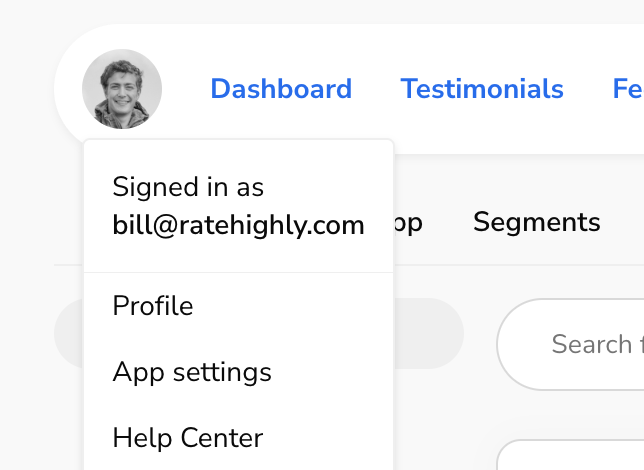Click the gray pill-shaped control behind the menu
The height and width of the screenshot is (470, 644).
click(430, 333)
